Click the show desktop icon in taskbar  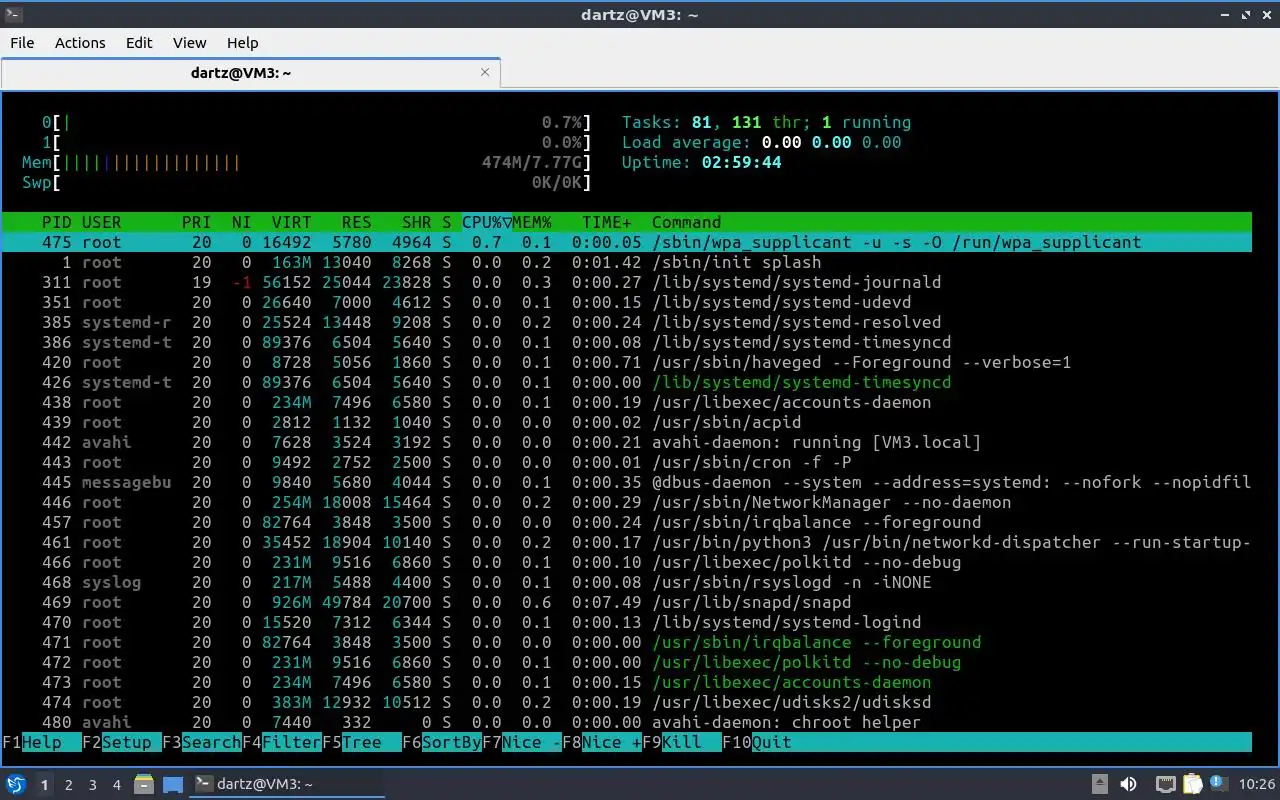point(173,784)
